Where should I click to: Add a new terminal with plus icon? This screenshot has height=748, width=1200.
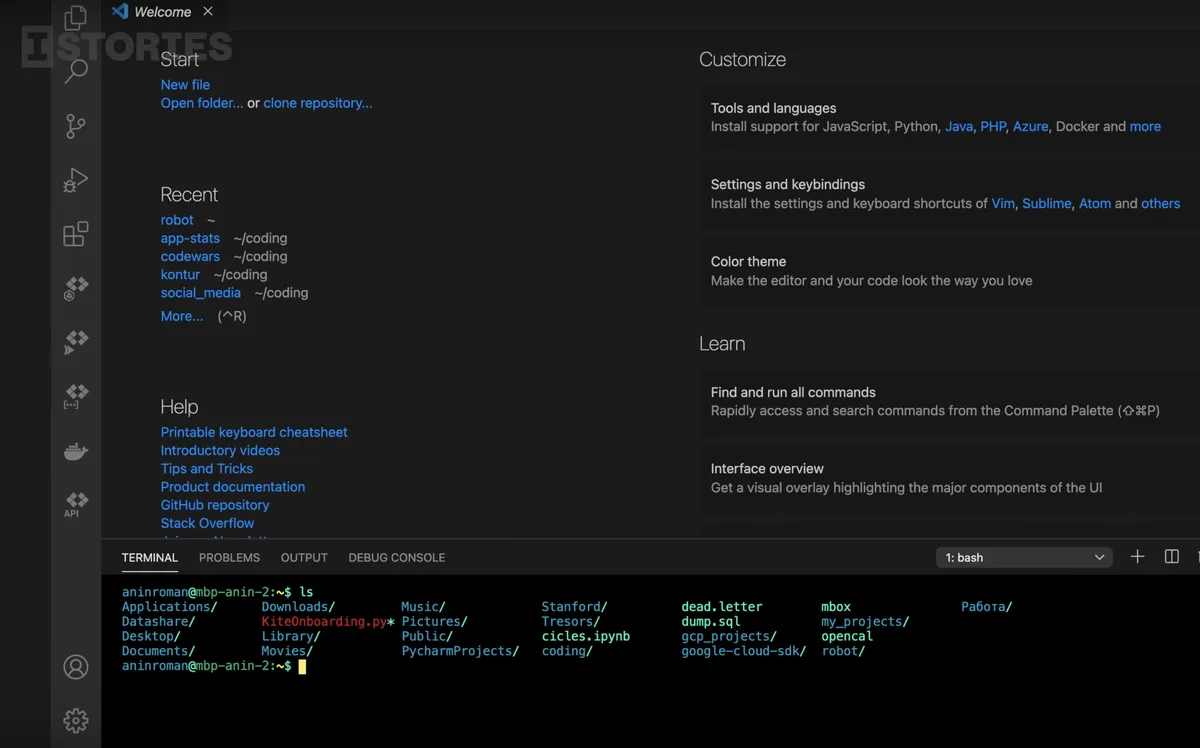tap(1137, 557)
